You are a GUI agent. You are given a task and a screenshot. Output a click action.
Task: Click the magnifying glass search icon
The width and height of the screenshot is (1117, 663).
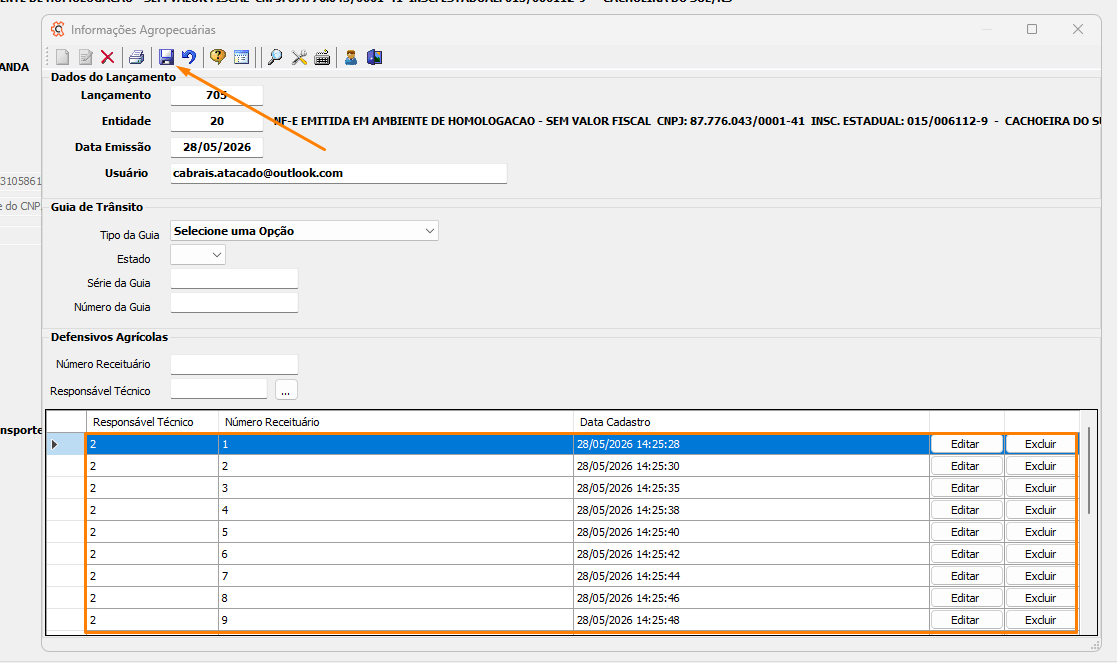274,57
